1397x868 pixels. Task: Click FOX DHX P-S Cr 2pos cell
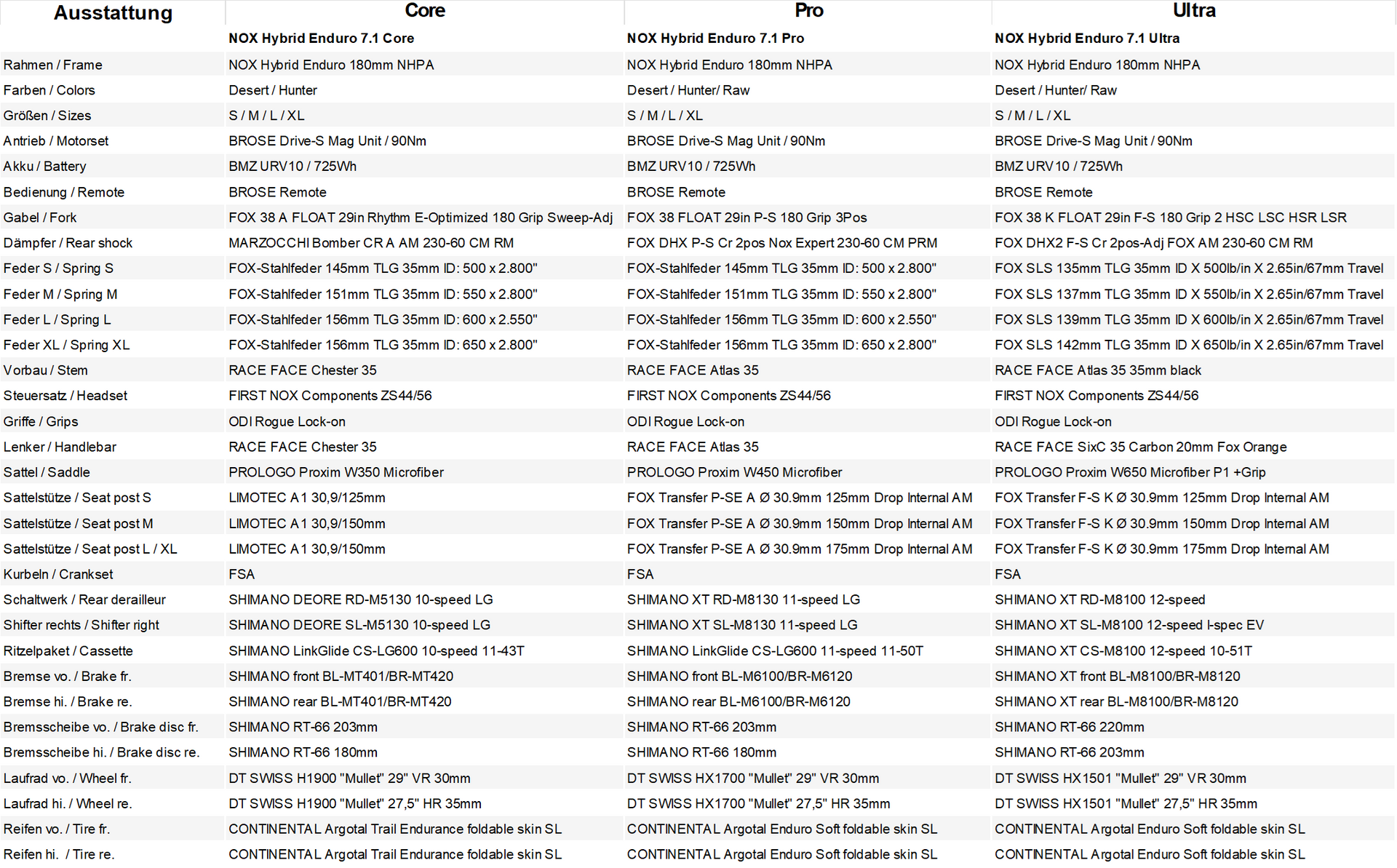tap(782, 243)
